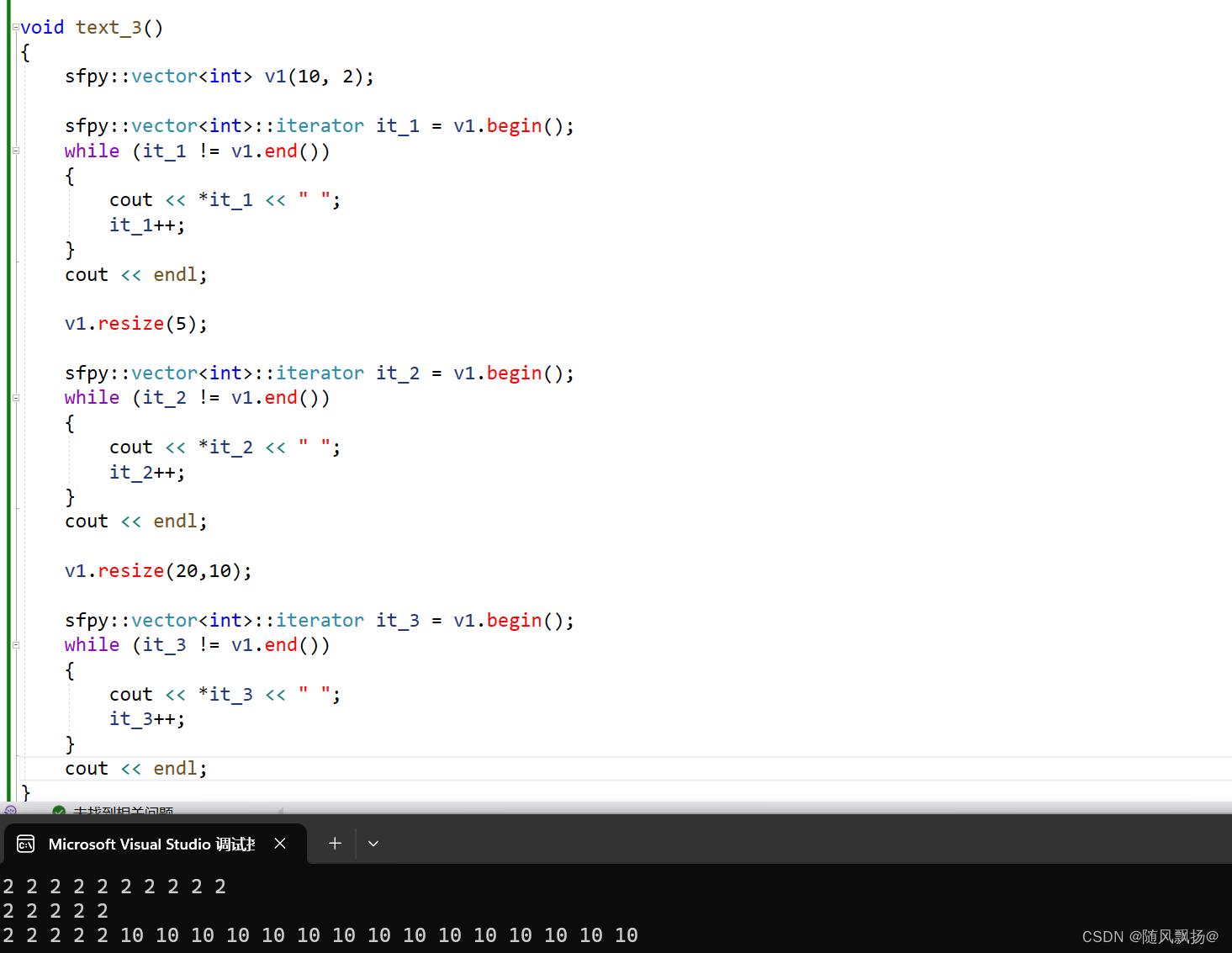The height and width of the screenshot is (953, 1232).
Task: Click the 'it_2++;' statement
Action: (x=147, y=472)
